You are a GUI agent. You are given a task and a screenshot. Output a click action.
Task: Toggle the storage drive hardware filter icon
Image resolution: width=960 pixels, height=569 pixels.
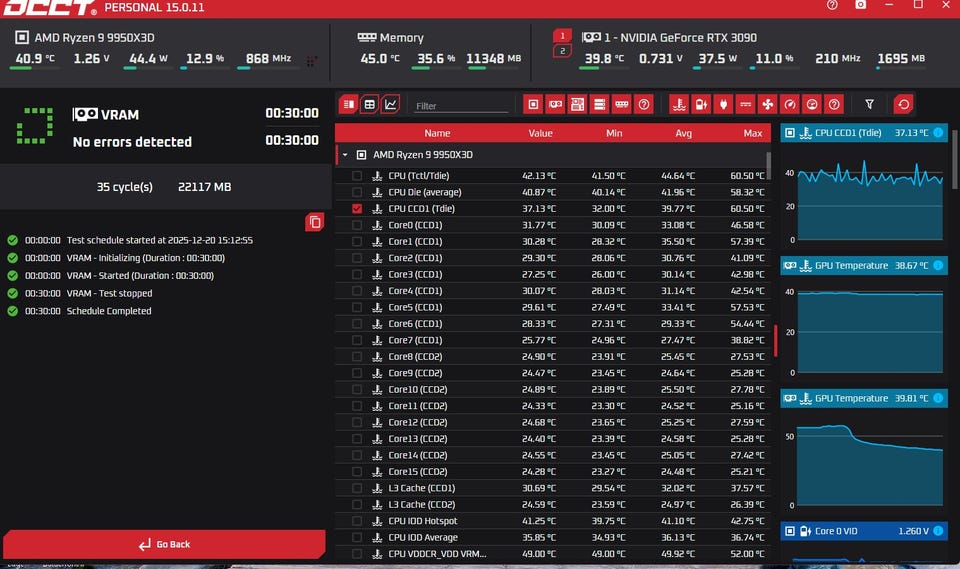point(599,104)
